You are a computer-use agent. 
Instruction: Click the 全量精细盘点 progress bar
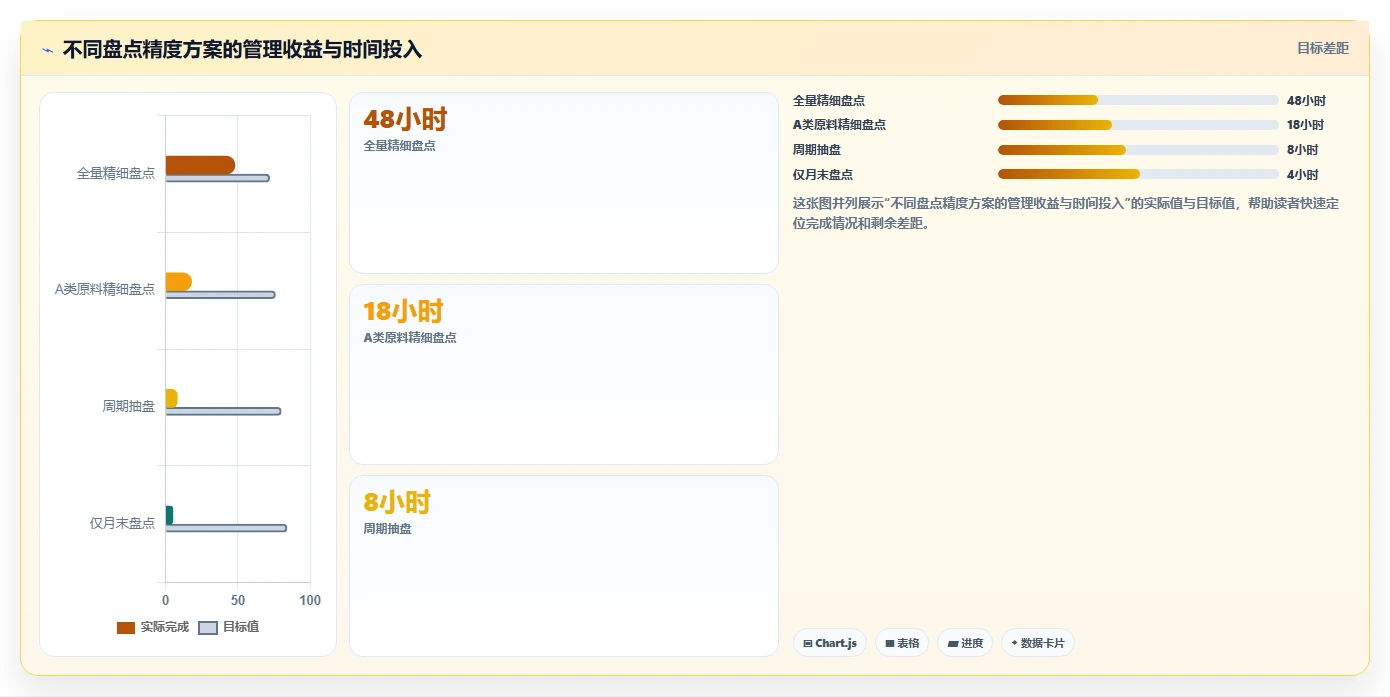pyautogui.click(x=1138, y=100)
